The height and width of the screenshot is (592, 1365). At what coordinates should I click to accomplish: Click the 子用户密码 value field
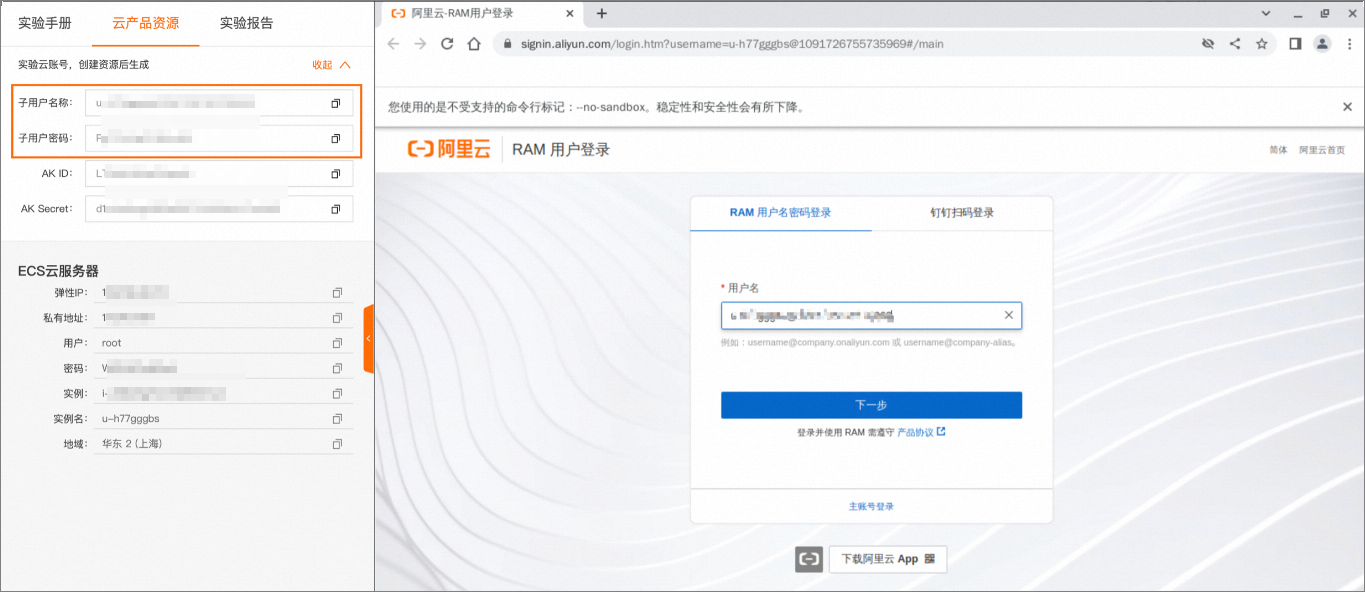pyautogui.click(x=219, y=138)
